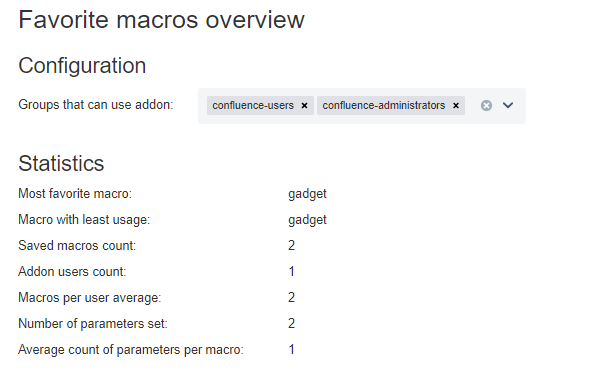
Task: Click the Statistics section heading
Action: coord(61,163)
